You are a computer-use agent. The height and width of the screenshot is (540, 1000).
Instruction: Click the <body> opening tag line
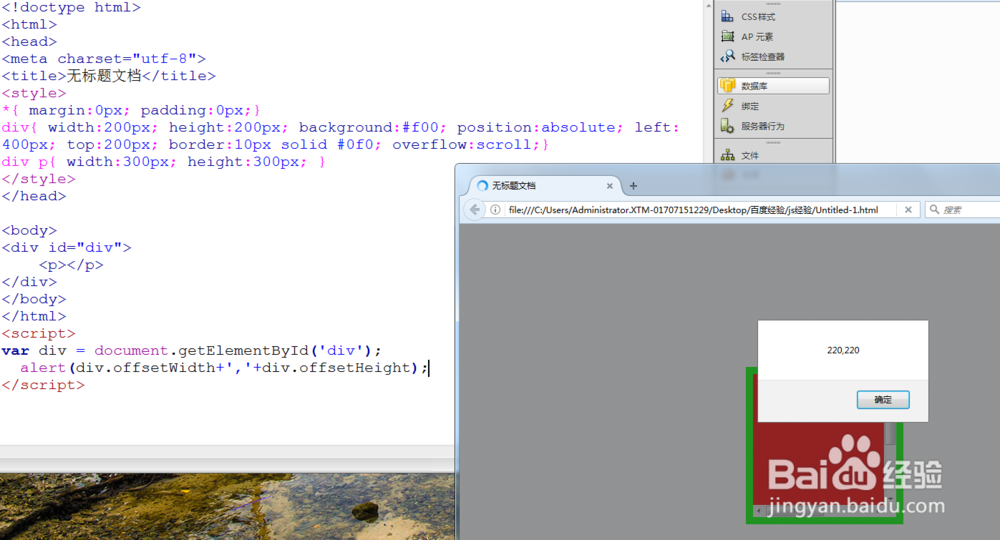point(29,230)
